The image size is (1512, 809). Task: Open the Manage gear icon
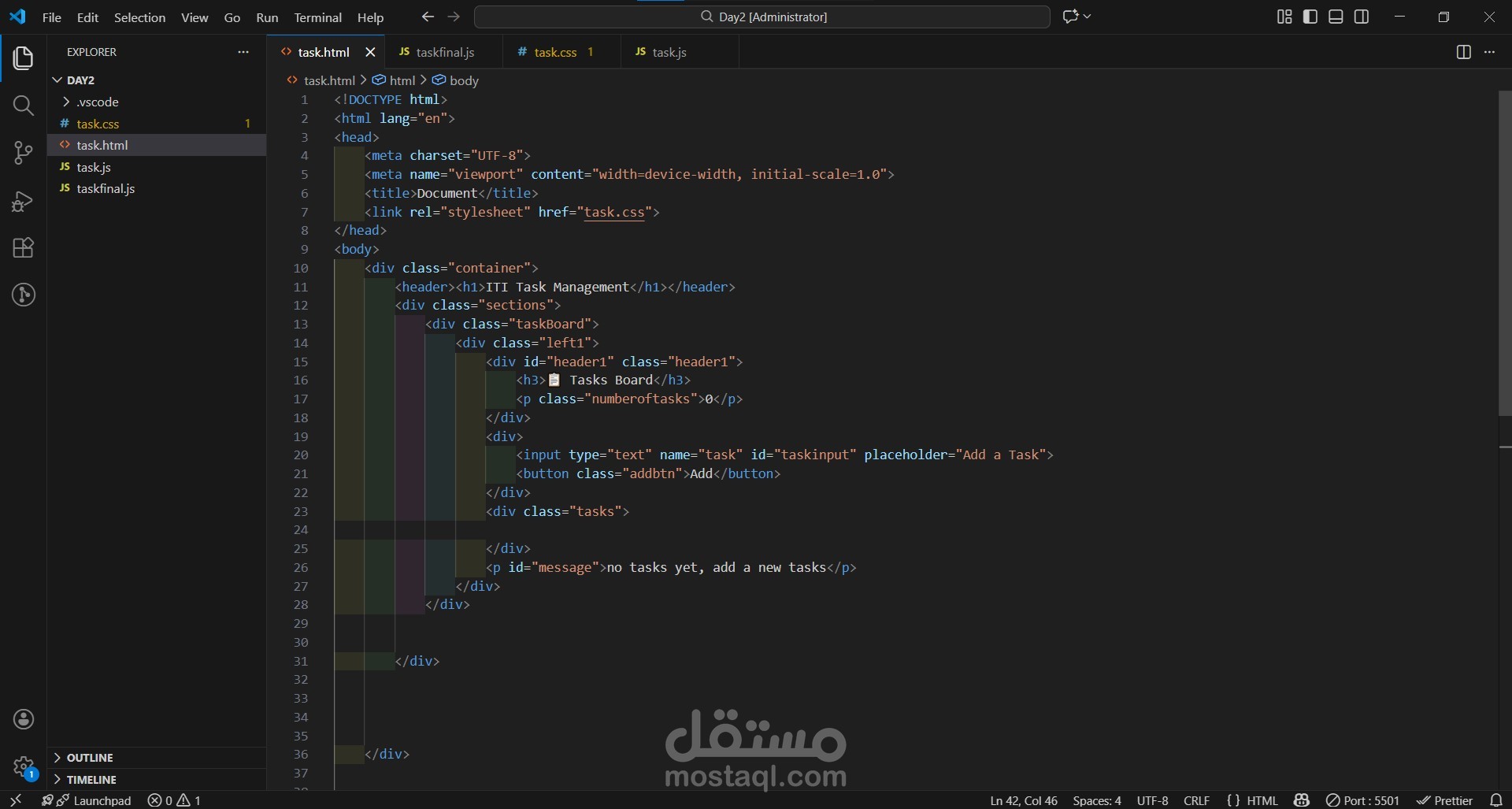(x=24, y=766)
